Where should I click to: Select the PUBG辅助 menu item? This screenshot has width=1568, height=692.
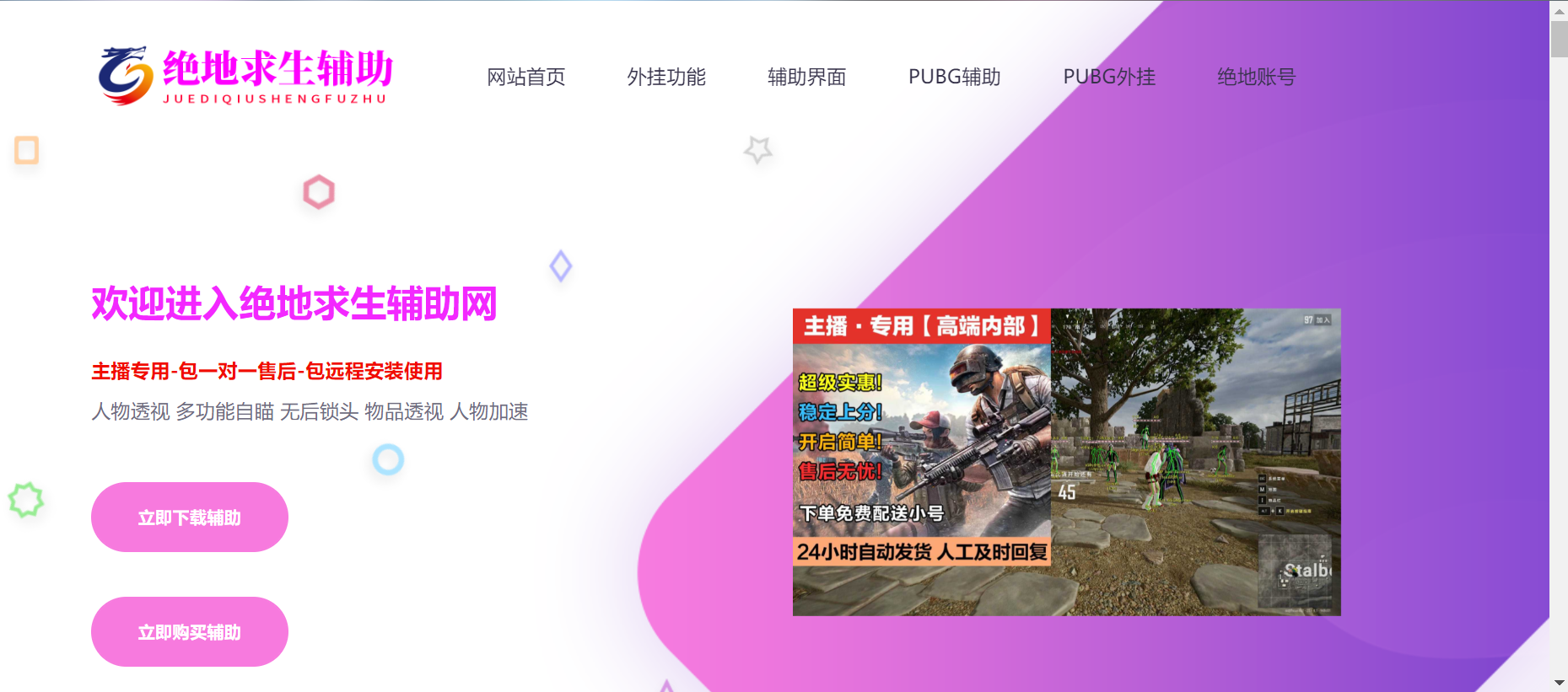954,77
